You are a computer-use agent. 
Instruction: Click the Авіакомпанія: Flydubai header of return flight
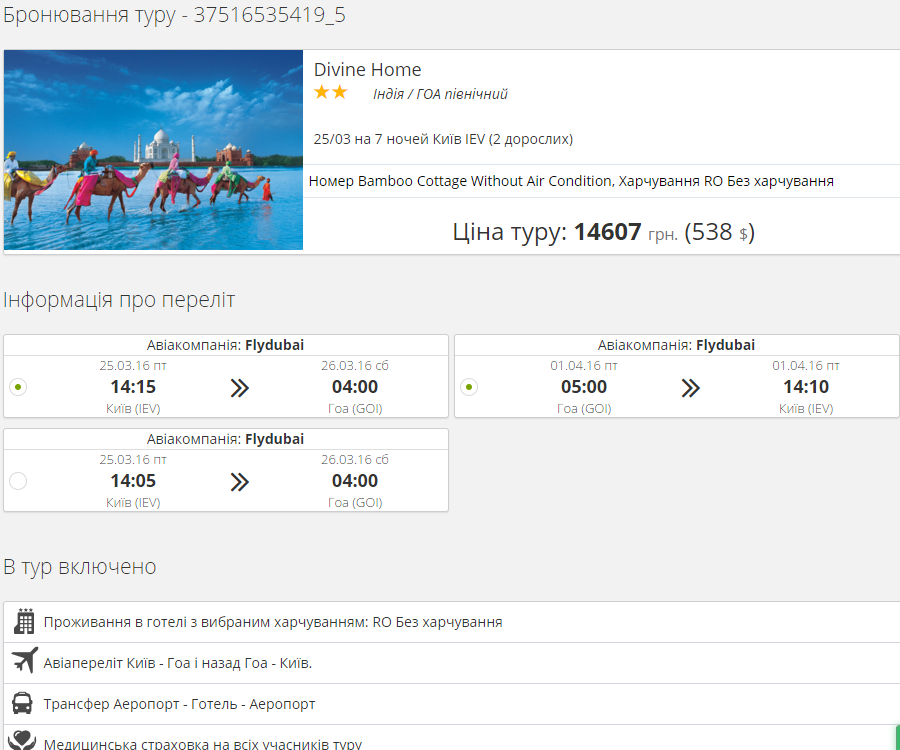click(x=676, y=345)
